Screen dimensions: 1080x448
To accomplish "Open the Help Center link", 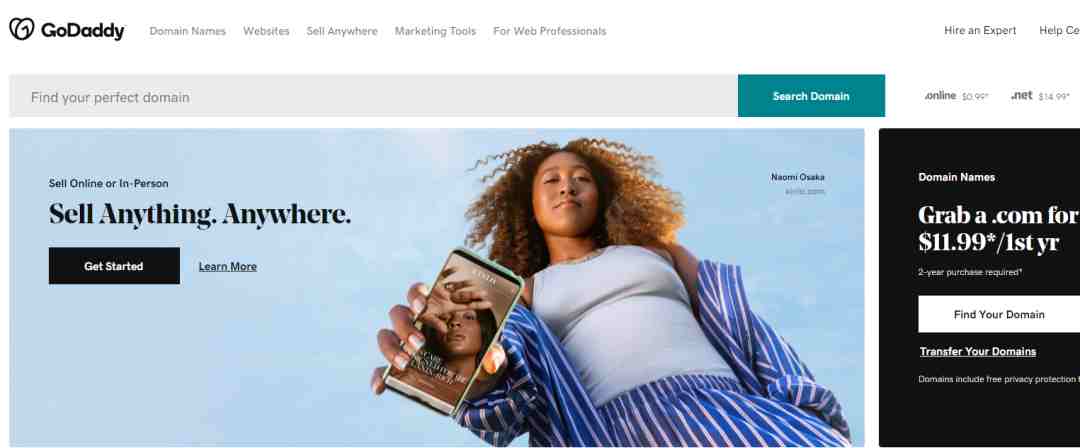I will coord(1059,30).
